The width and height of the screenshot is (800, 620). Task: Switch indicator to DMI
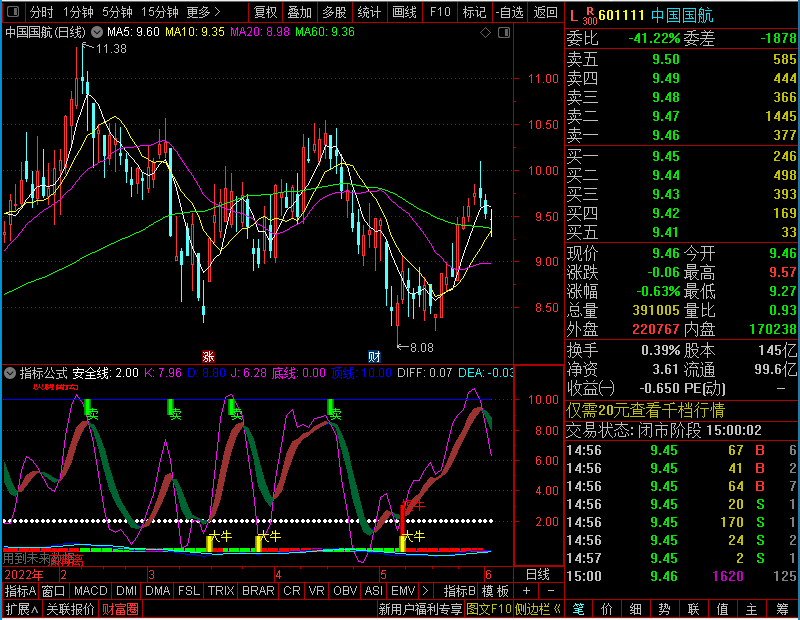tap(126, 591)
